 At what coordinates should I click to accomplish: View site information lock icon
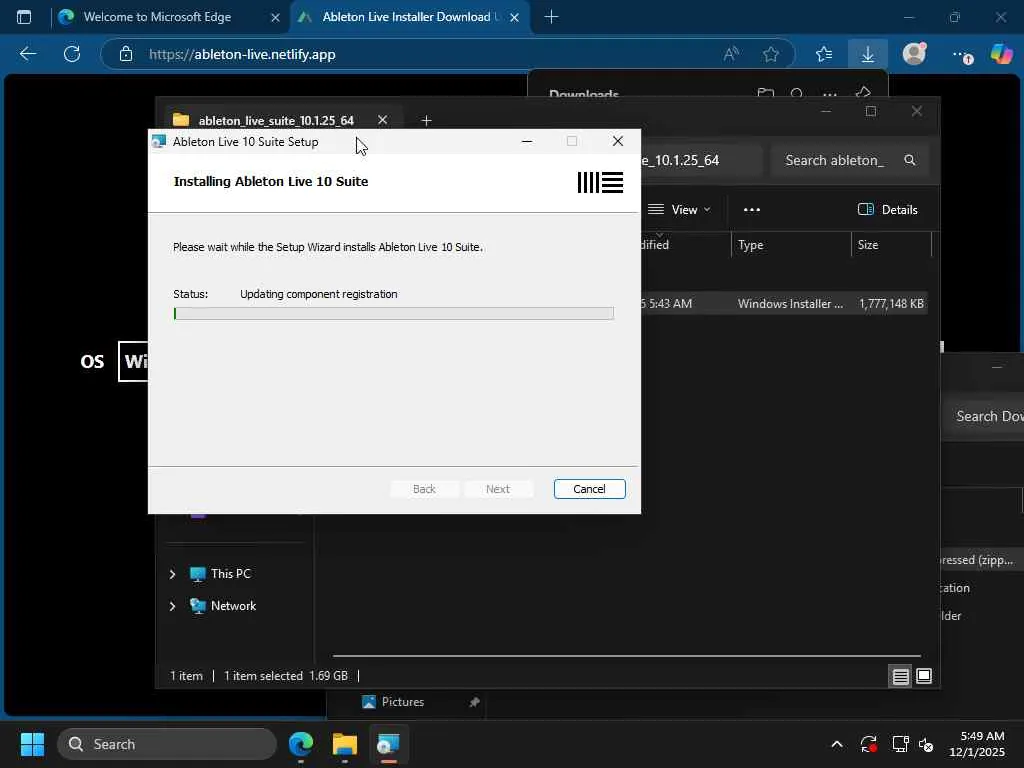pyautogui.click(x=126, y=54)
